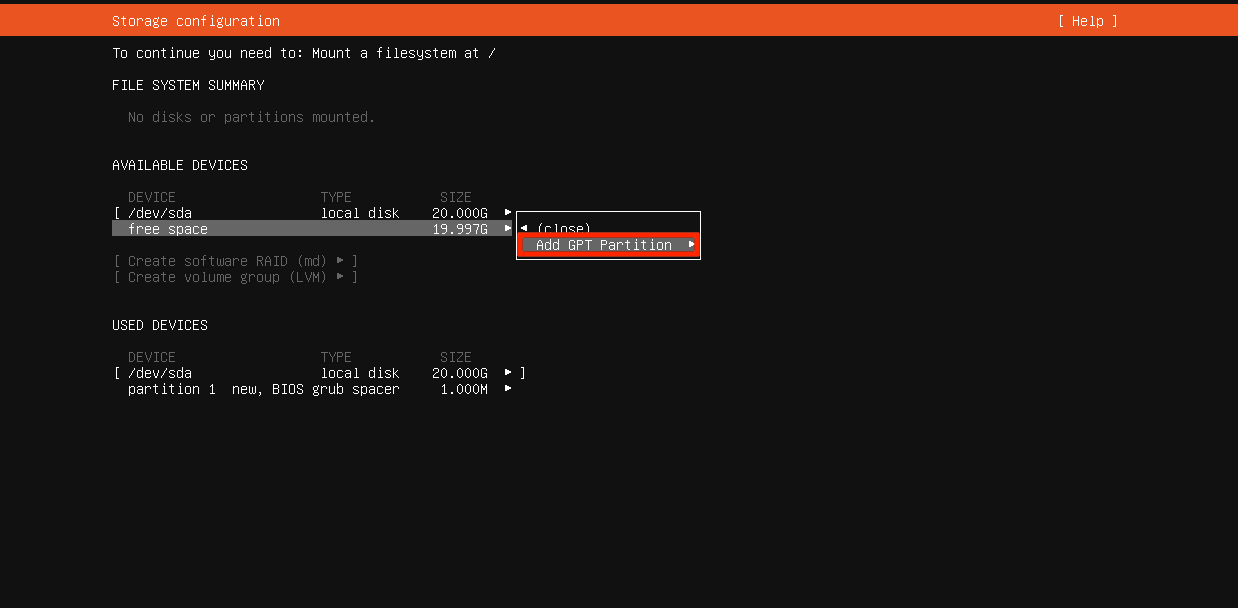Click Create volume group (LVM)
1238x608 pixels.
point(236,277)
